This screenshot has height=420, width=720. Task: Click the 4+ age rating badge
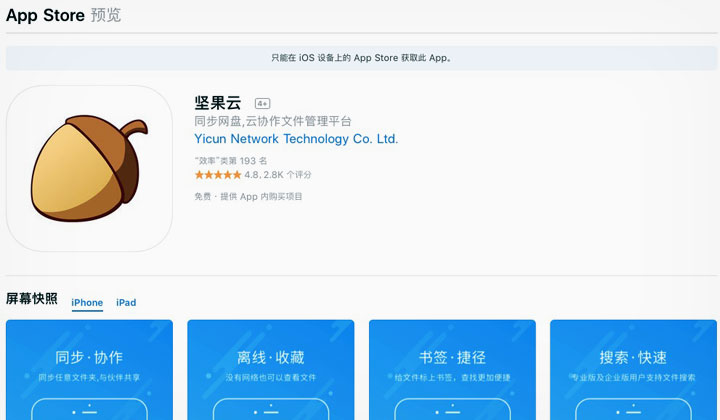[x=263, y=104]
